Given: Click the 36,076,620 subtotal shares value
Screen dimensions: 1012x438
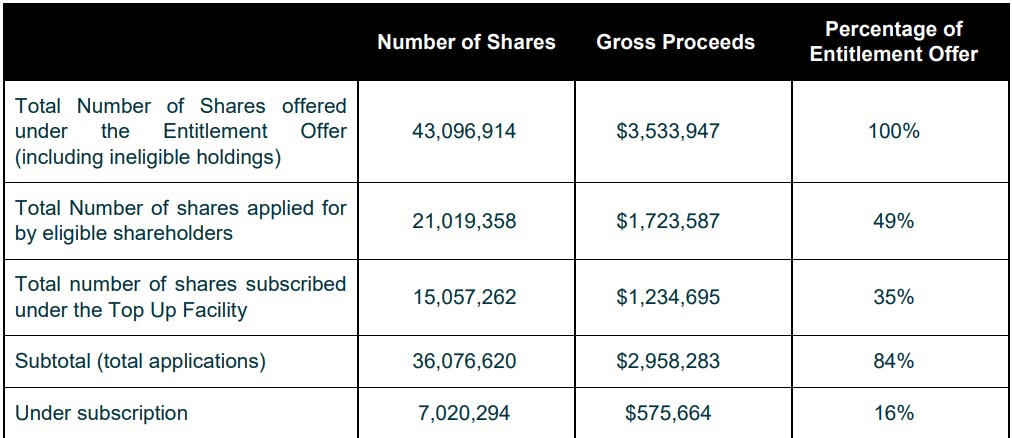Looking at the screenshot, I should tap(464, 361).
